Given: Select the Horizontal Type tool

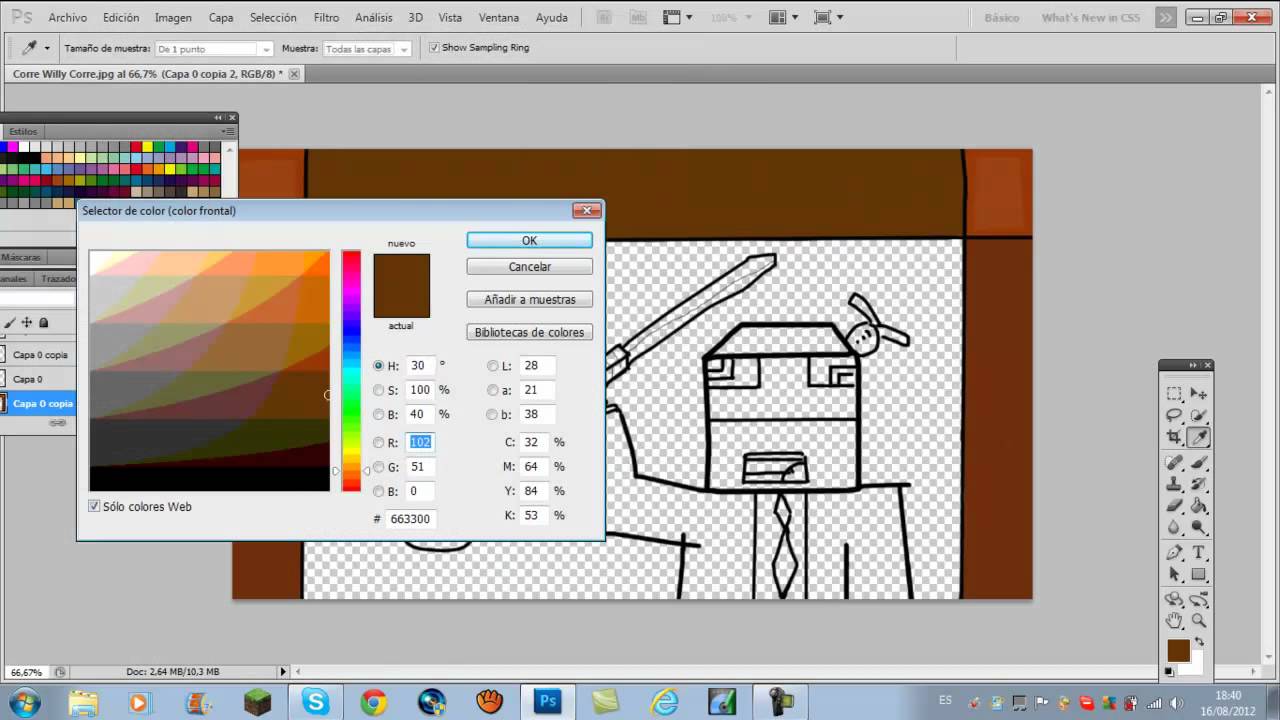Looking at the screenshot, I should coord(1199,553).
